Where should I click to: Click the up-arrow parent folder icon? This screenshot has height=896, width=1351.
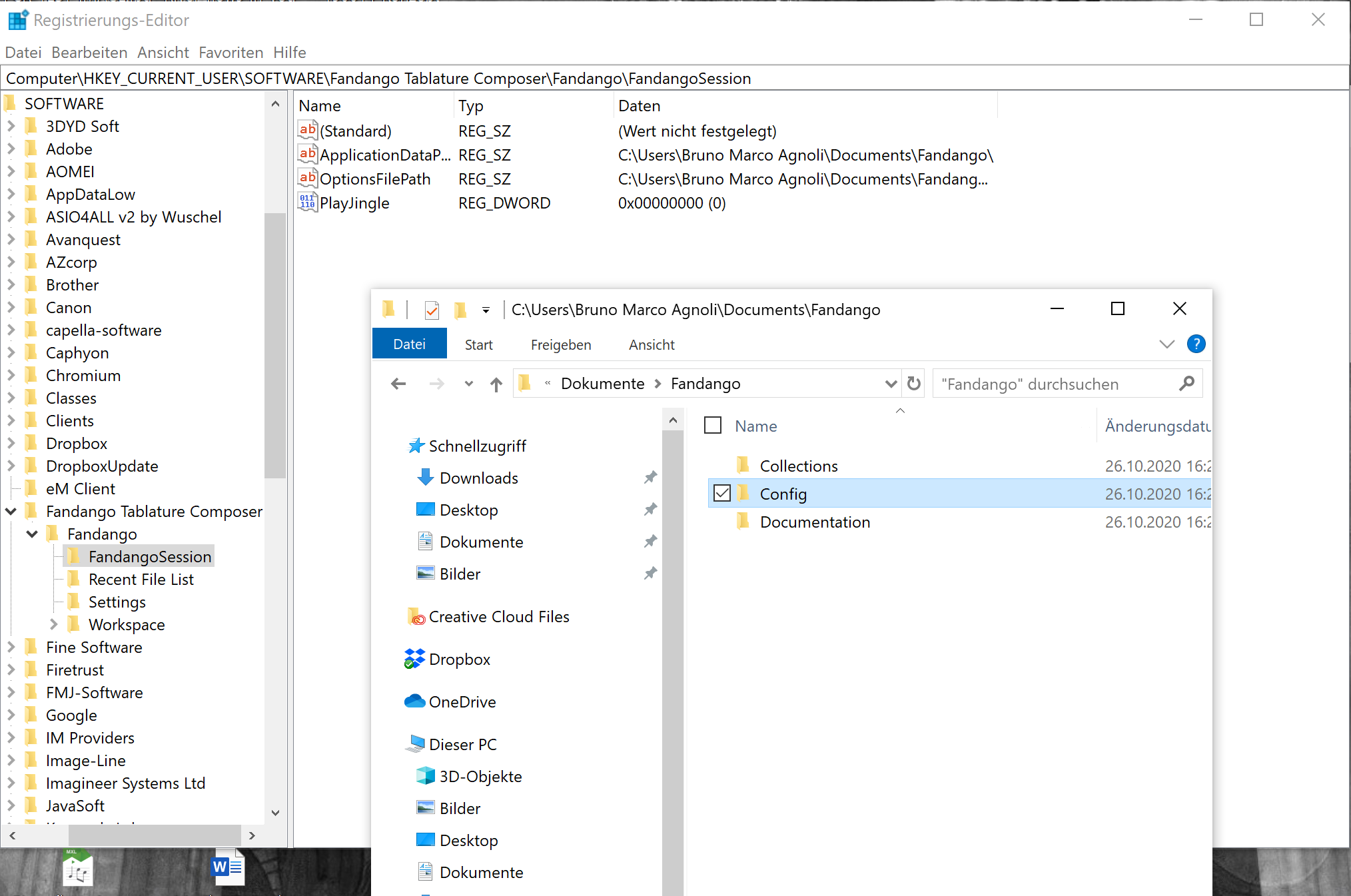click(x=496, y=384)
